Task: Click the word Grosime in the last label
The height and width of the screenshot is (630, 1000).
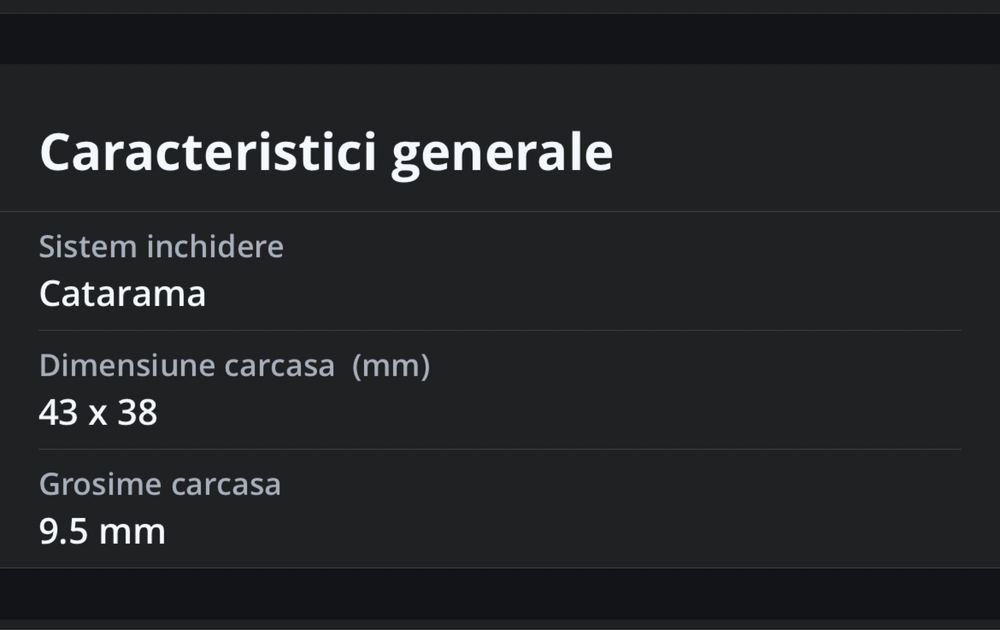Action: click(x=100, y=485)
